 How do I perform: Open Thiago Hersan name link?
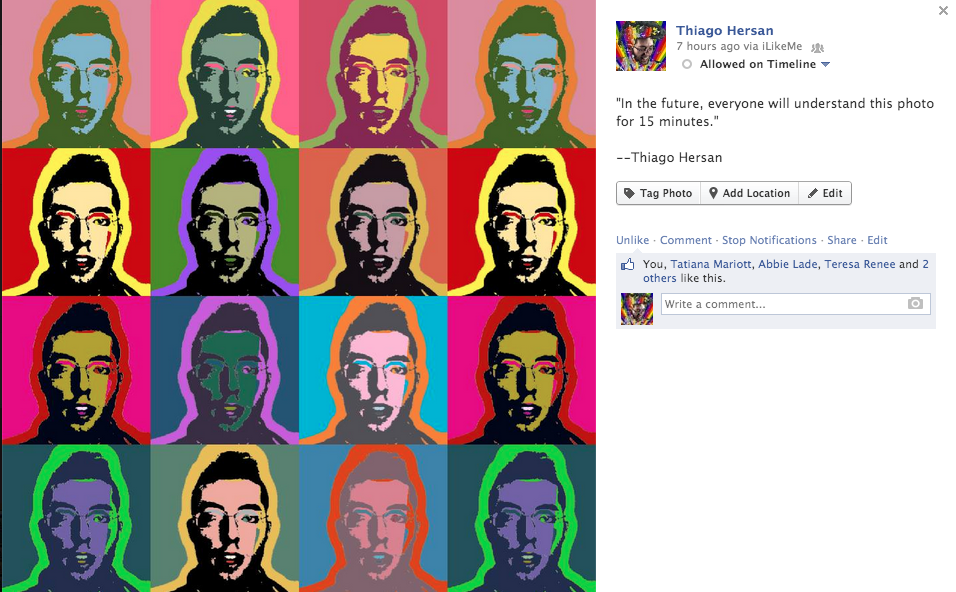coord(724,30)
